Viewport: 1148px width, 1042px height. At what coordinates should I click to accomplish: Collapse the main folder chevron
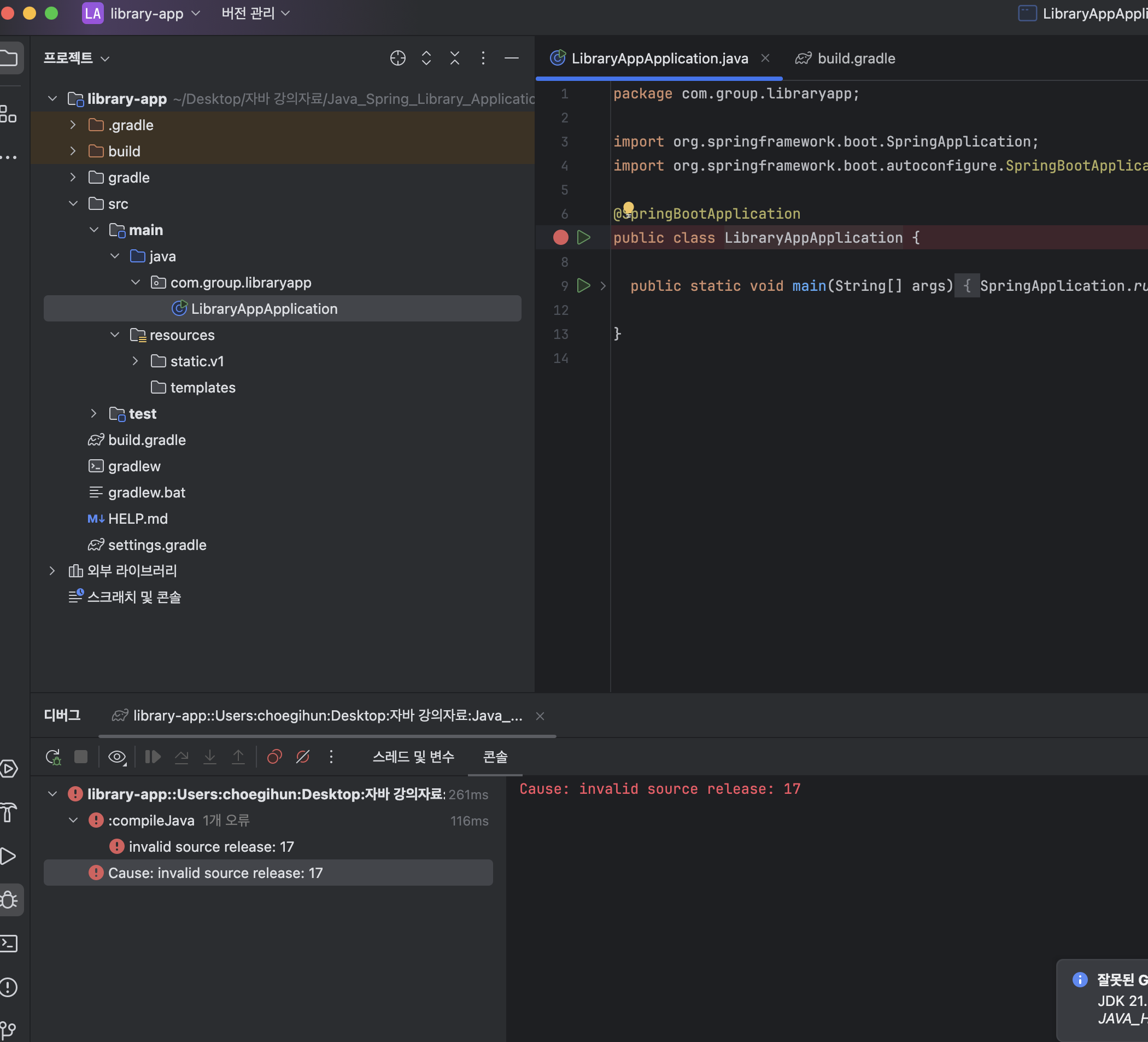pyautogui.click(x=94, y=230)
